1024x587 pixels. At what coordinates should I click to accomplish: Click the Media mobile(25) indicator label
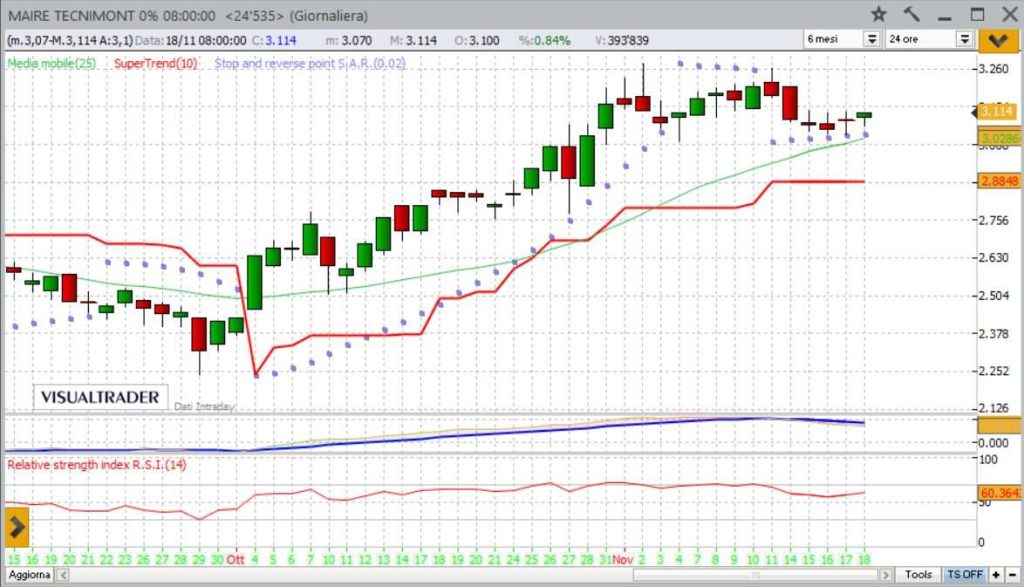[52, 63]
